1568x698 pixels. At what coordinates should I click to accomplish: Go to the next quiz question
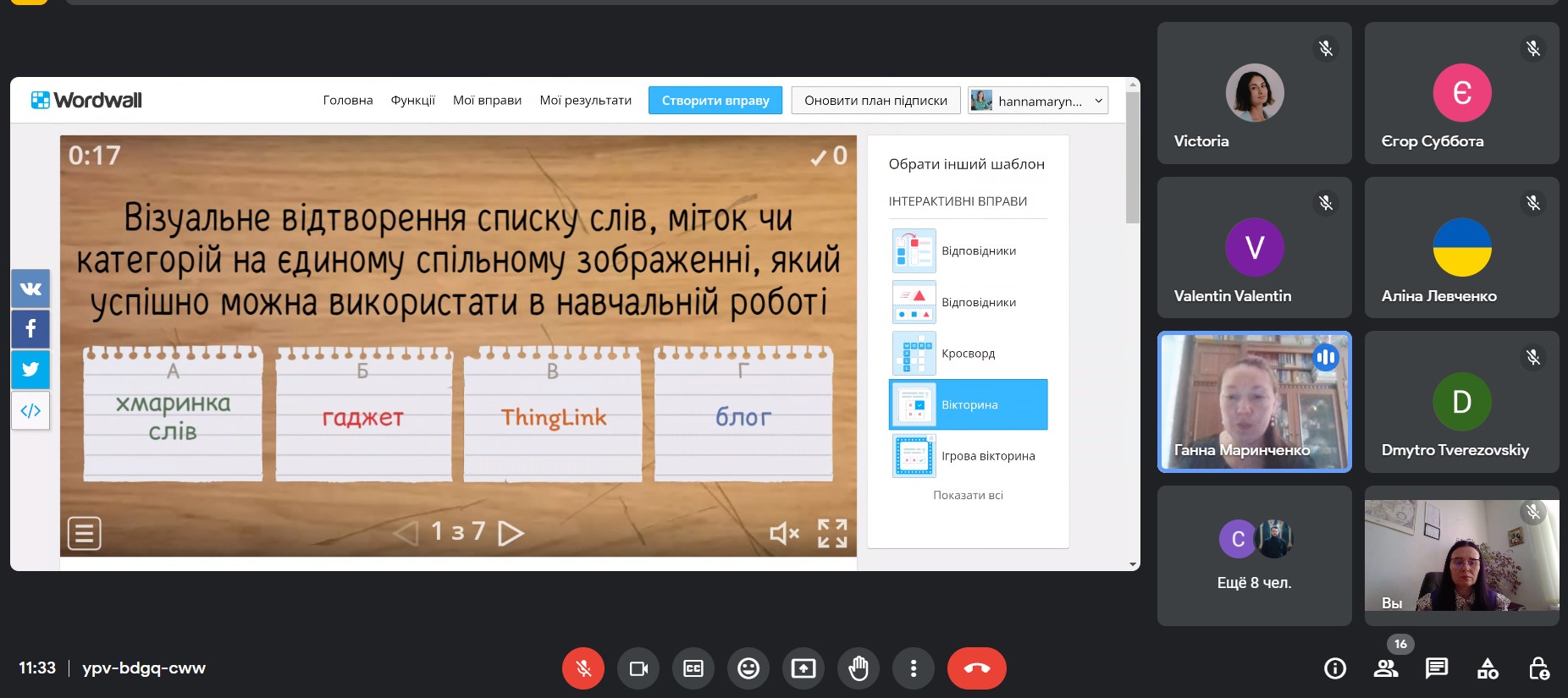pyautogui.click(x=511, y=533)
